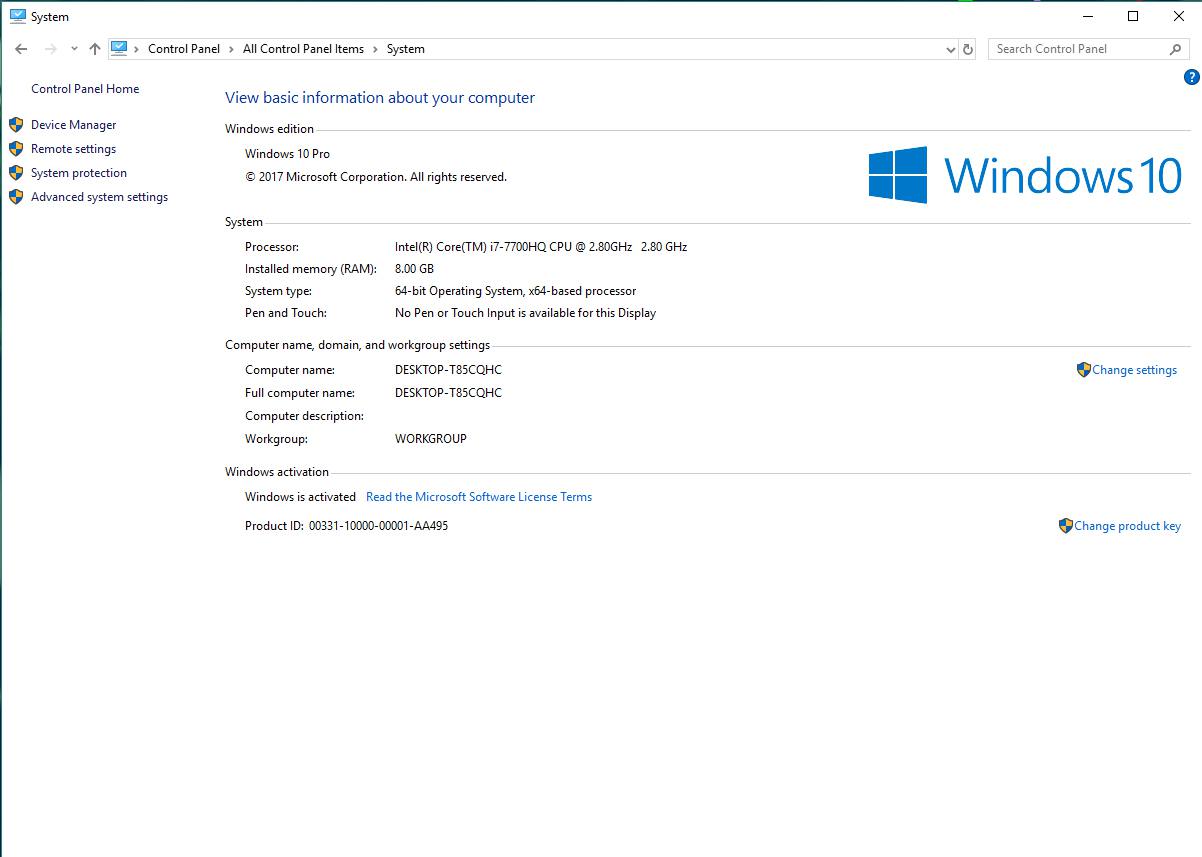Click Change product key link
Image resolution: width=1202 pixels, height=857 pixels.
coord(1127,526)
